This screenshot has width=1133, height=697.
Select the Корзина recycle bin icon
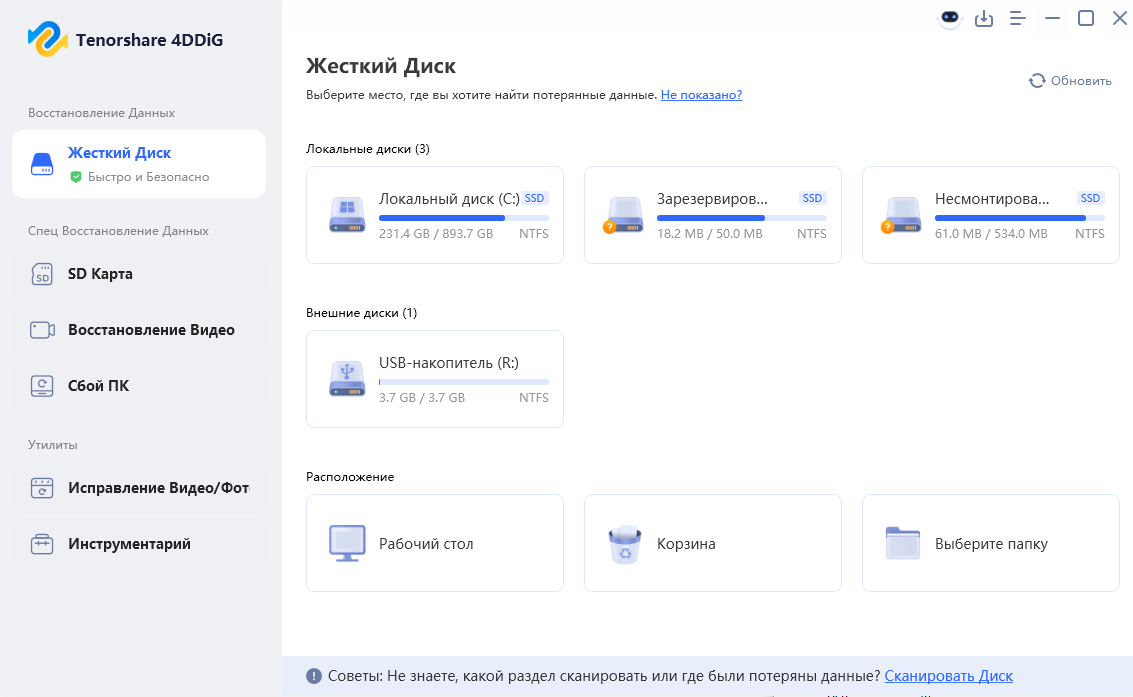626,542
